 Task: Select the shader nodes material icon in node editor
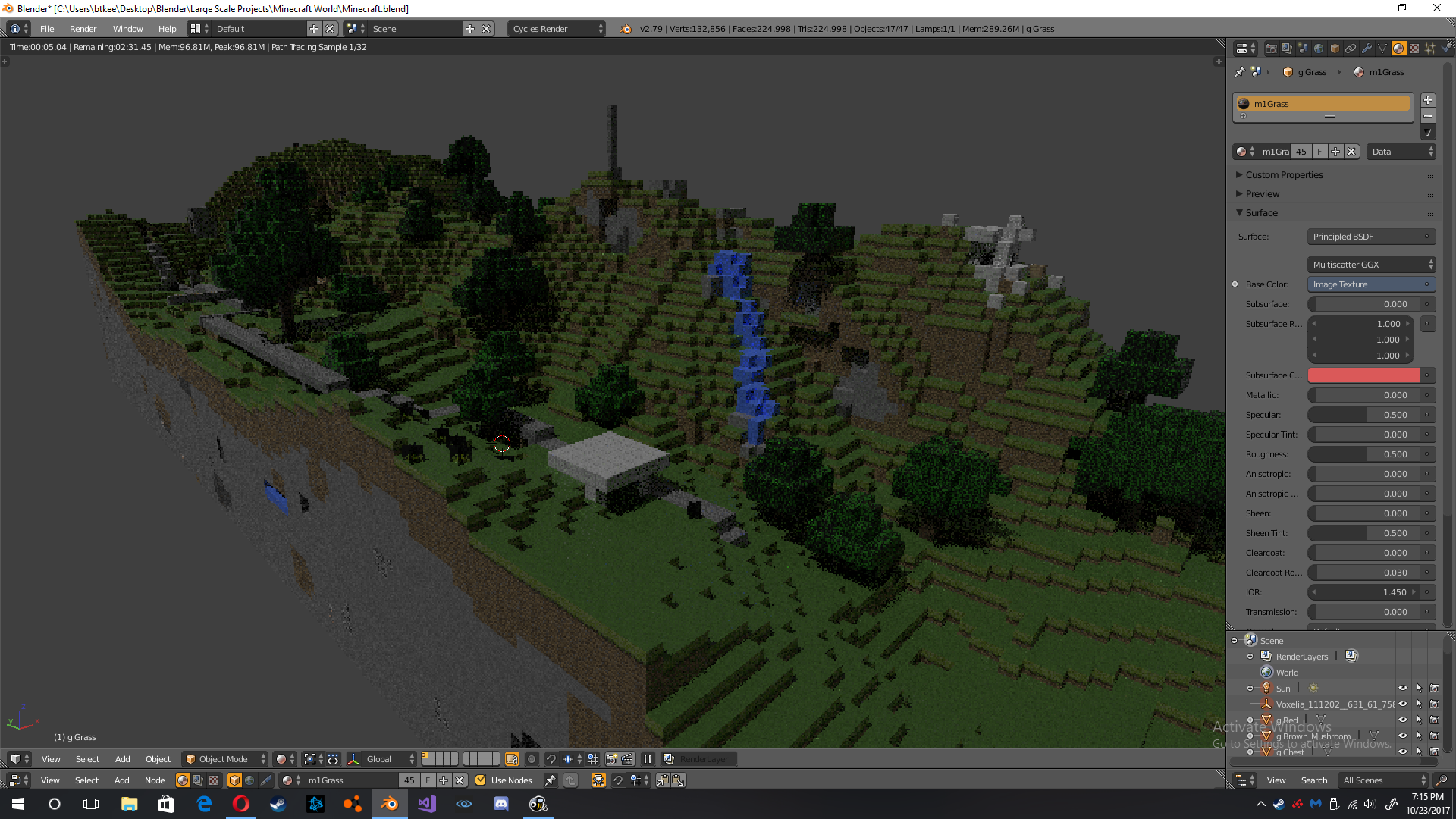tap(183, 780)
